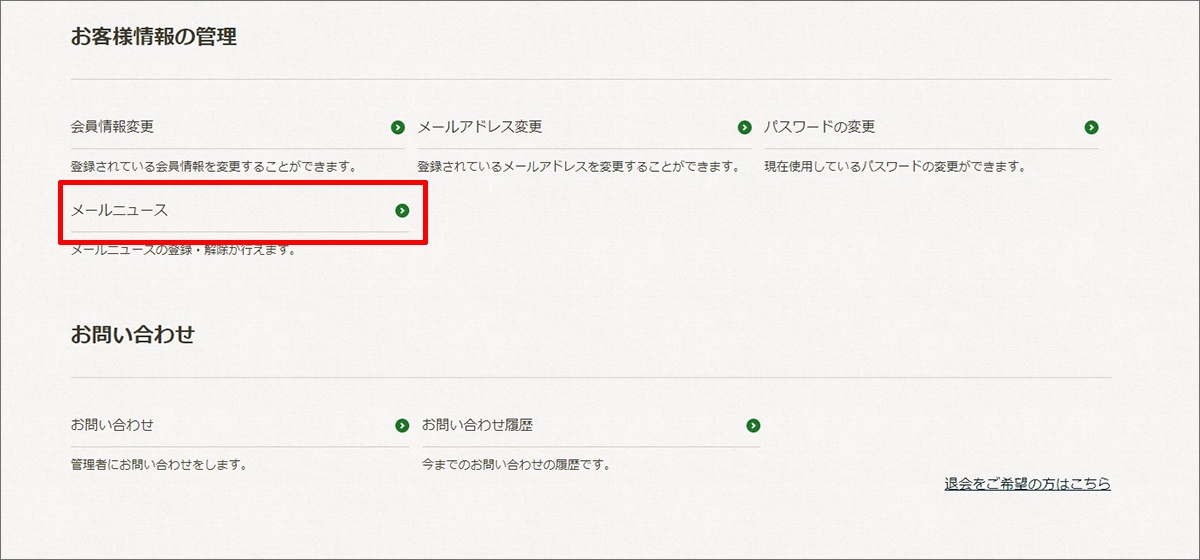Open the 会員情報変更 link text
Image resolution: width=1200 pixels, height=560 pixels.
pos(112,127)
